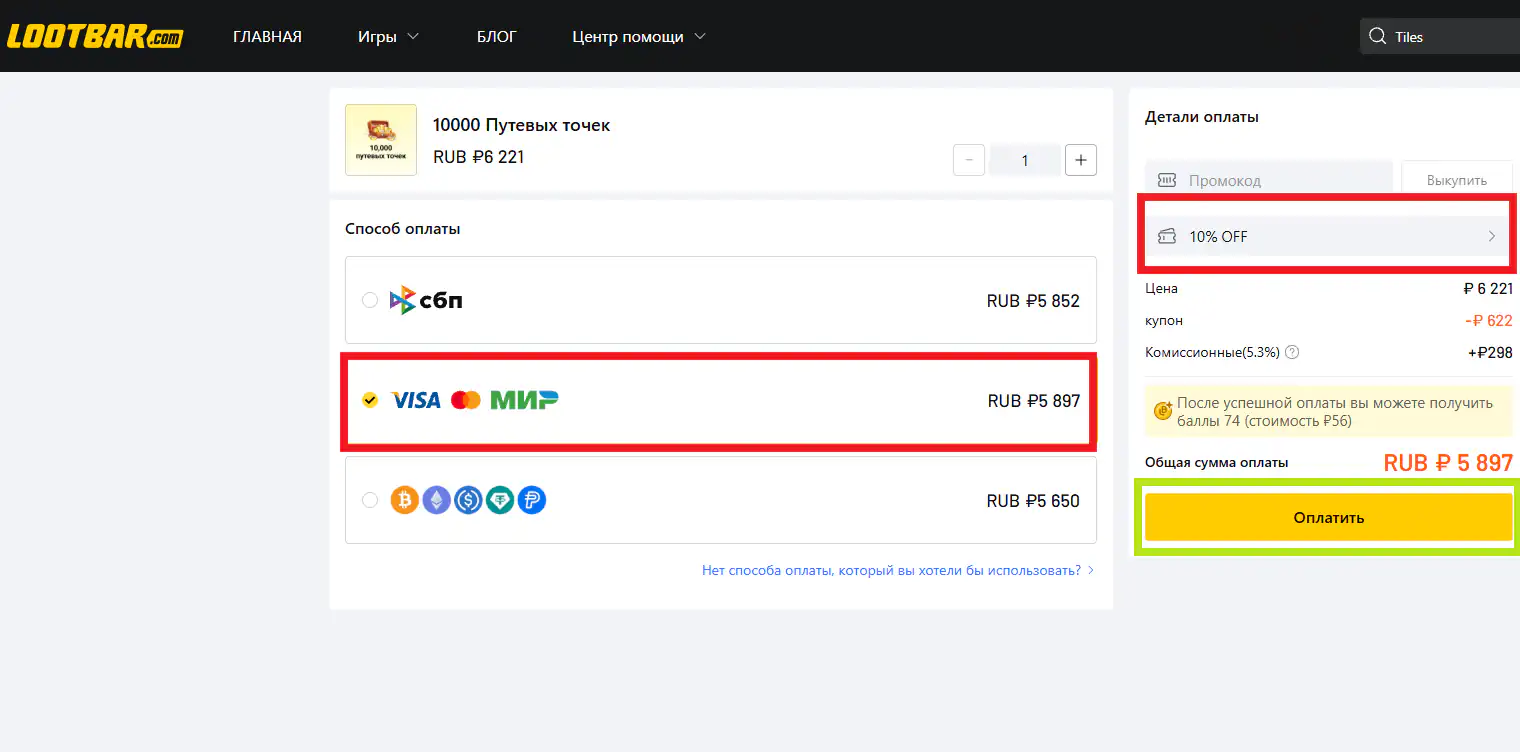Select the VISA/Mastercard/MIR radio button
The width and height of the screenshot is (1520, 752).
(370, 400)
